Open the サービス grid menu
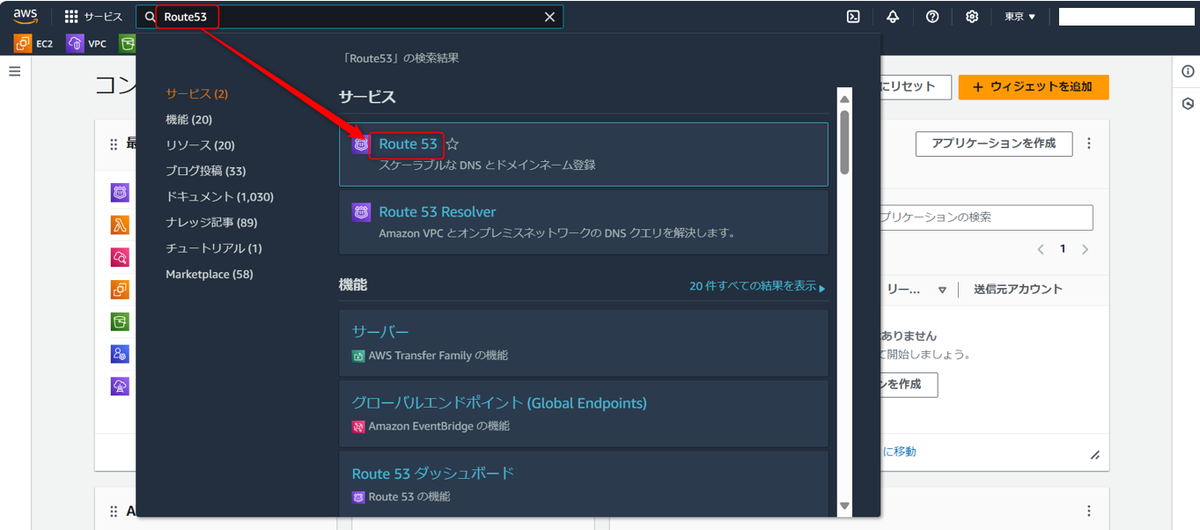 coord(93,17)
